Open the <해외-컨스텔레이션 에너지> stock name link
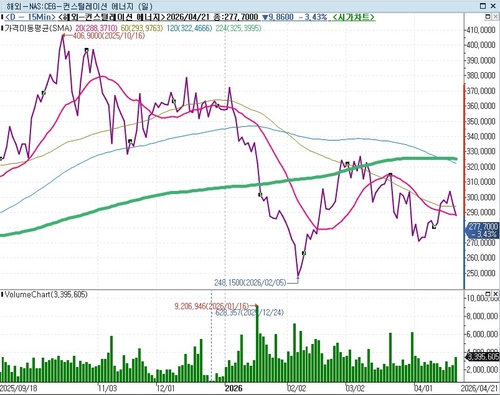This screenshot has width=500, height=395. 112,17
